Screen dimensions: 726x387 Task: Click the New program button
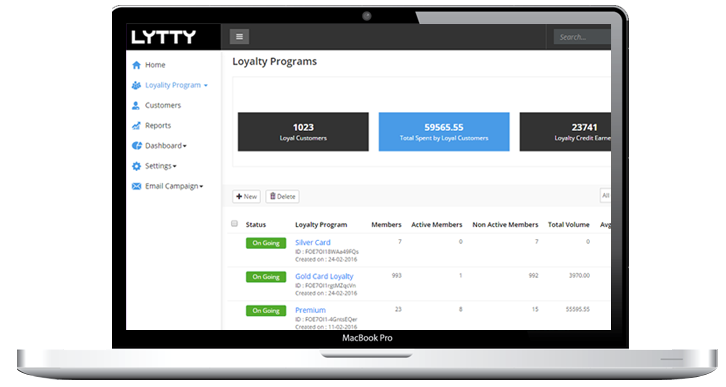click(246, 196)
